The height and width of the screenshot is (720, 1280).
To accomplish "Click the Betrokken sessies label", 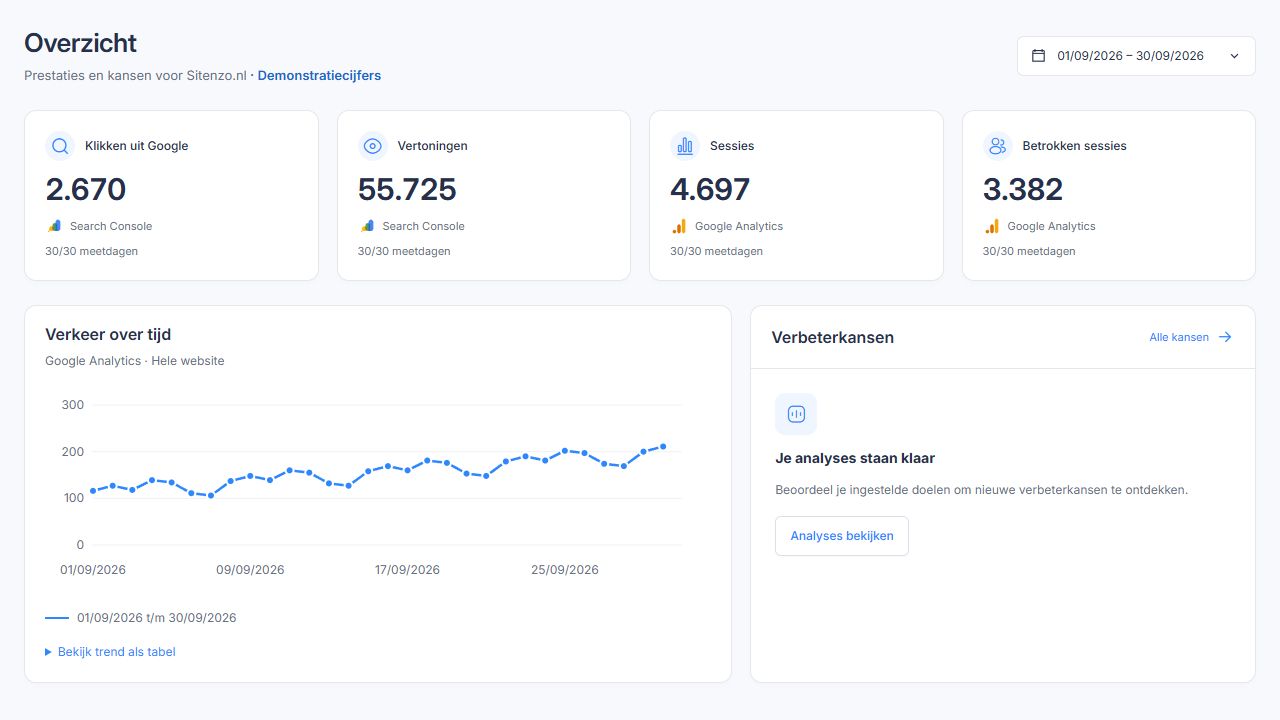I will (x=1074, y=146).
